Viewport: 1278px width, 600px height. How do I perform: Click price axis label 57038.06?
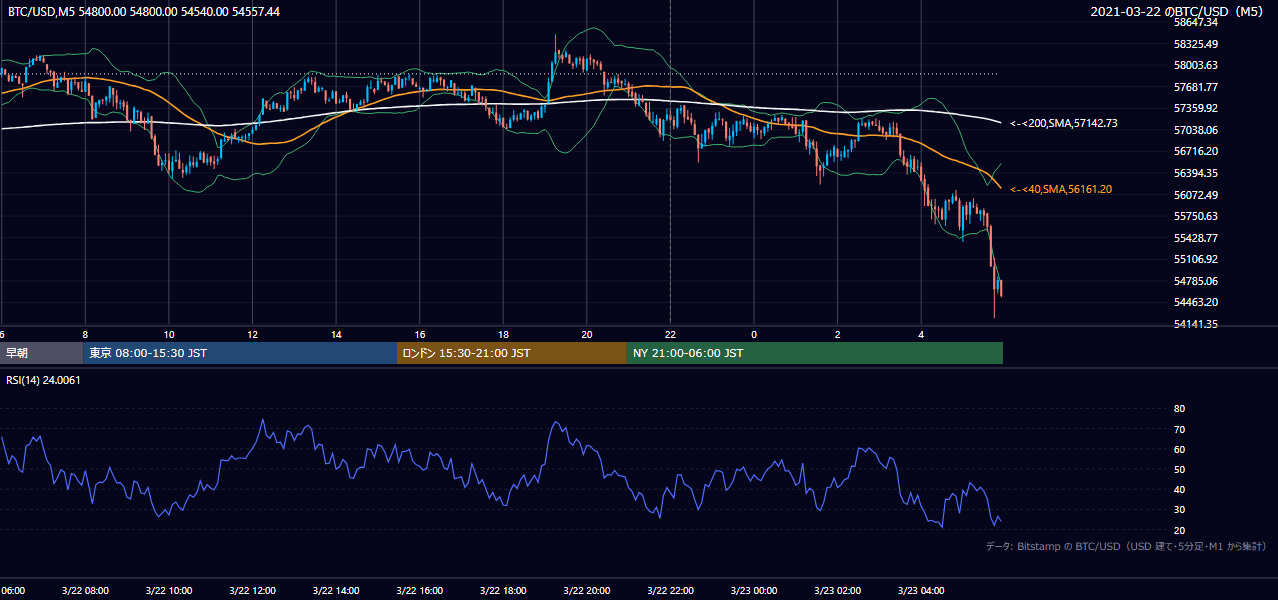tap(1195, 130)
